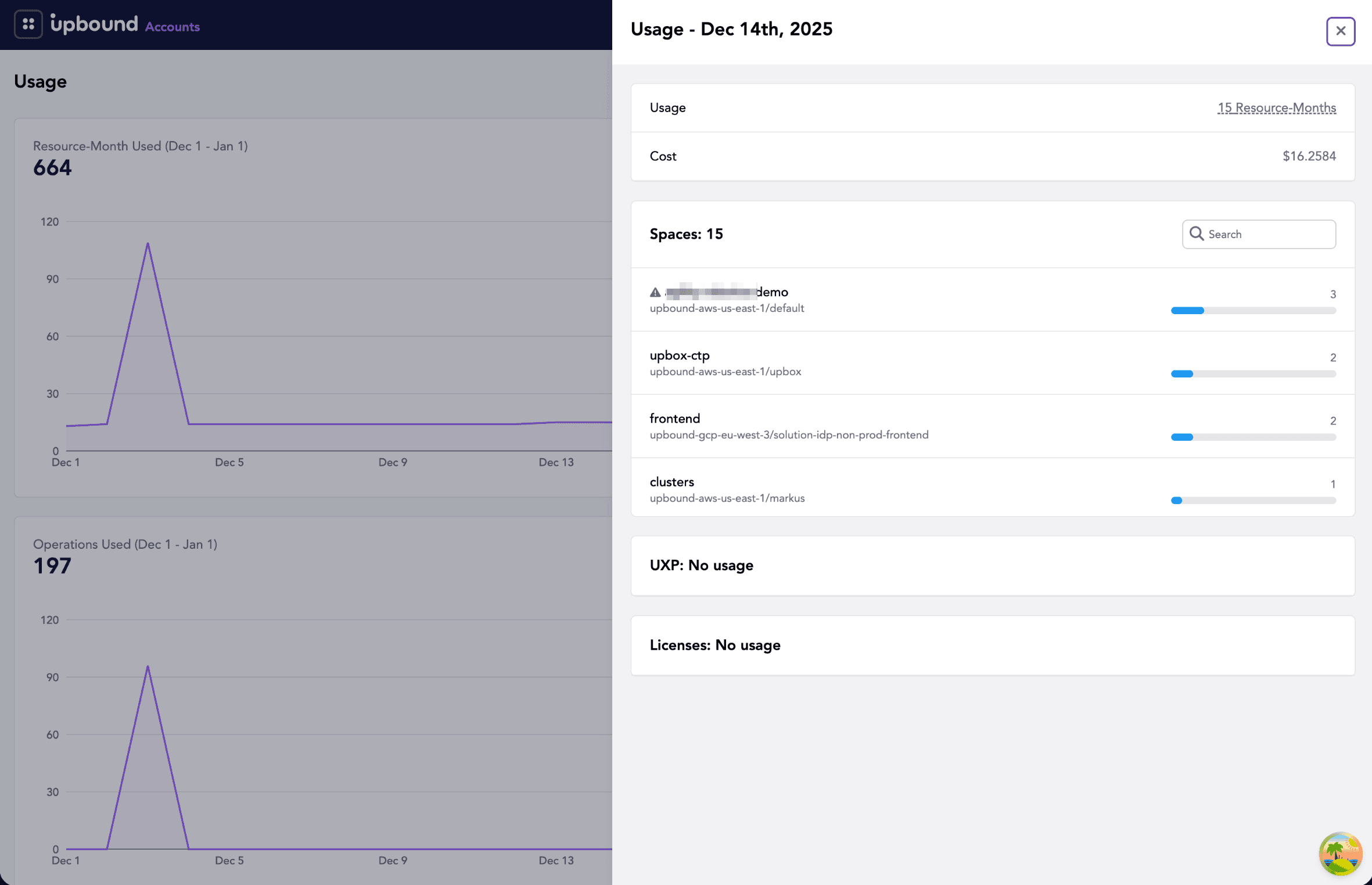This screenshot has height=885, width=1372.
Task: Click the Accounts label in header
Action: coord(172,27)
